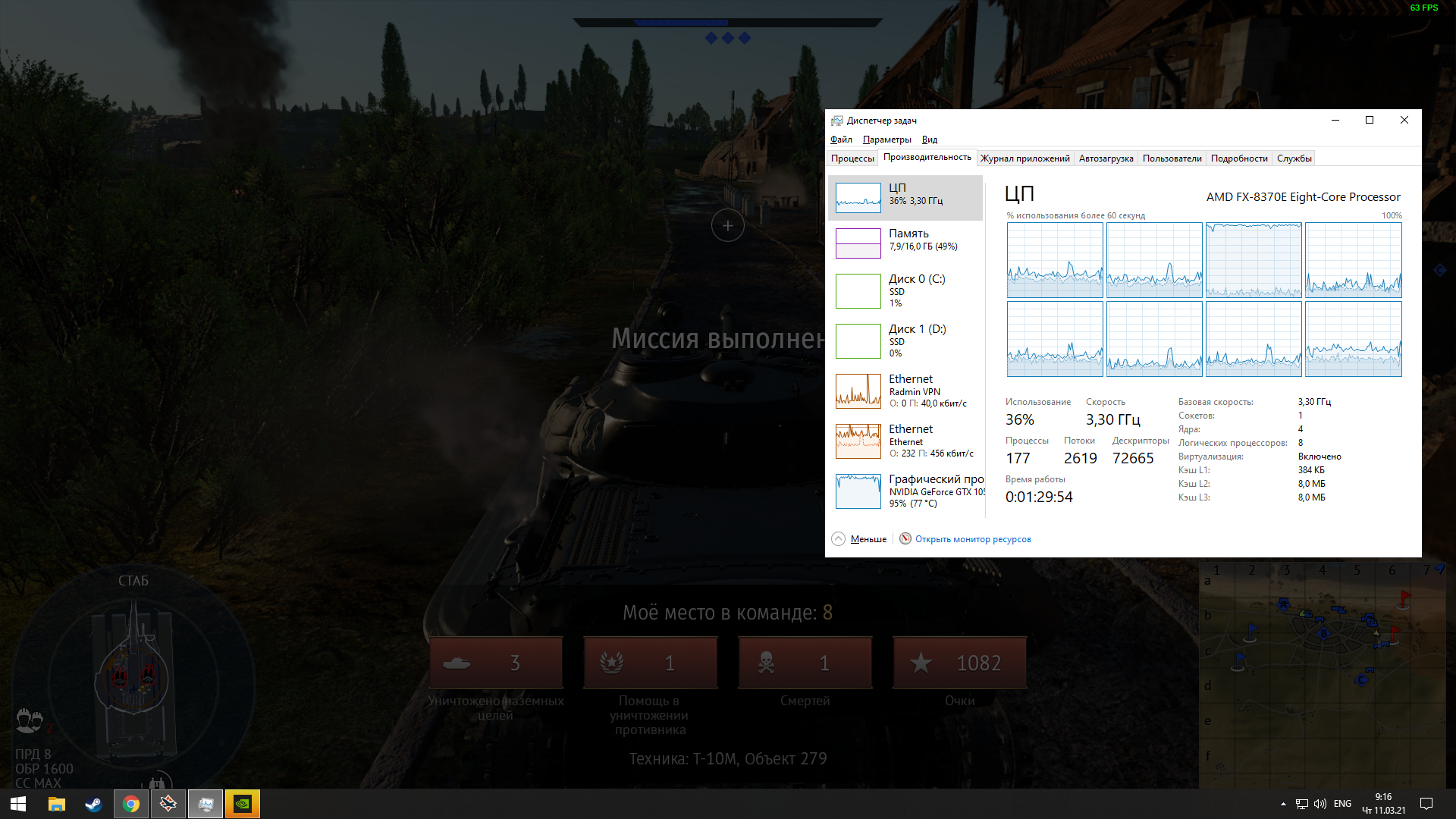Click the GPU mini graph thumbnail

tap(858, 491)
